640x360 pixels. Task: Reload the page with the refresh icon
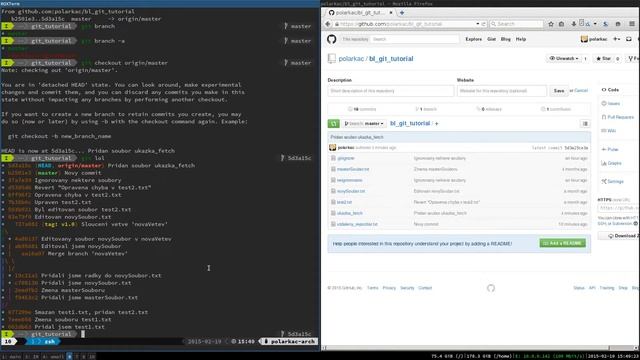484,24
